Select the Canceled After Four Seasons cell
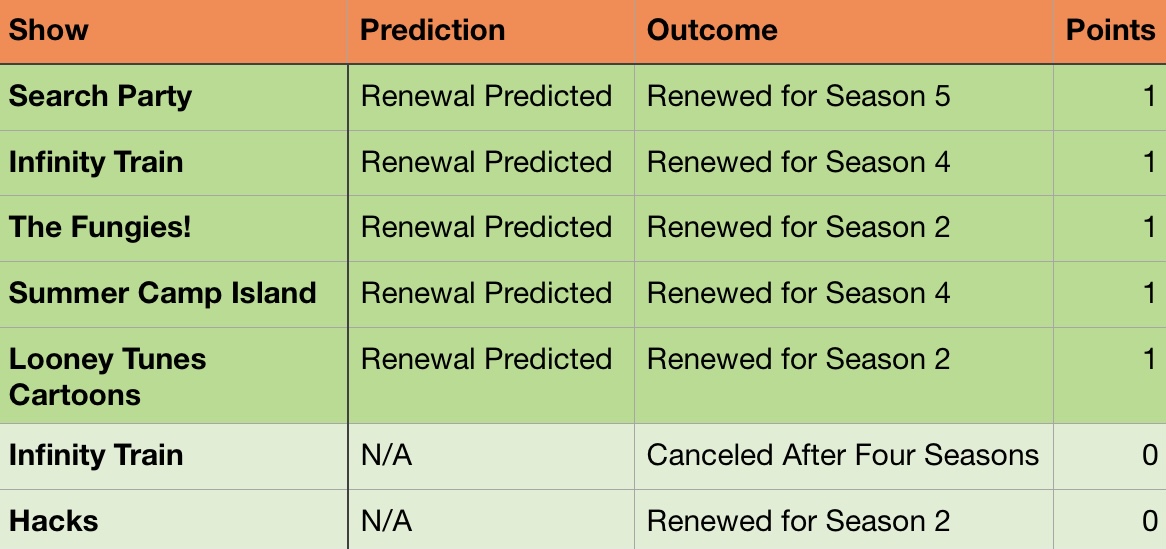Viewport: 1166px width, 549px height. tap(842, 455)
